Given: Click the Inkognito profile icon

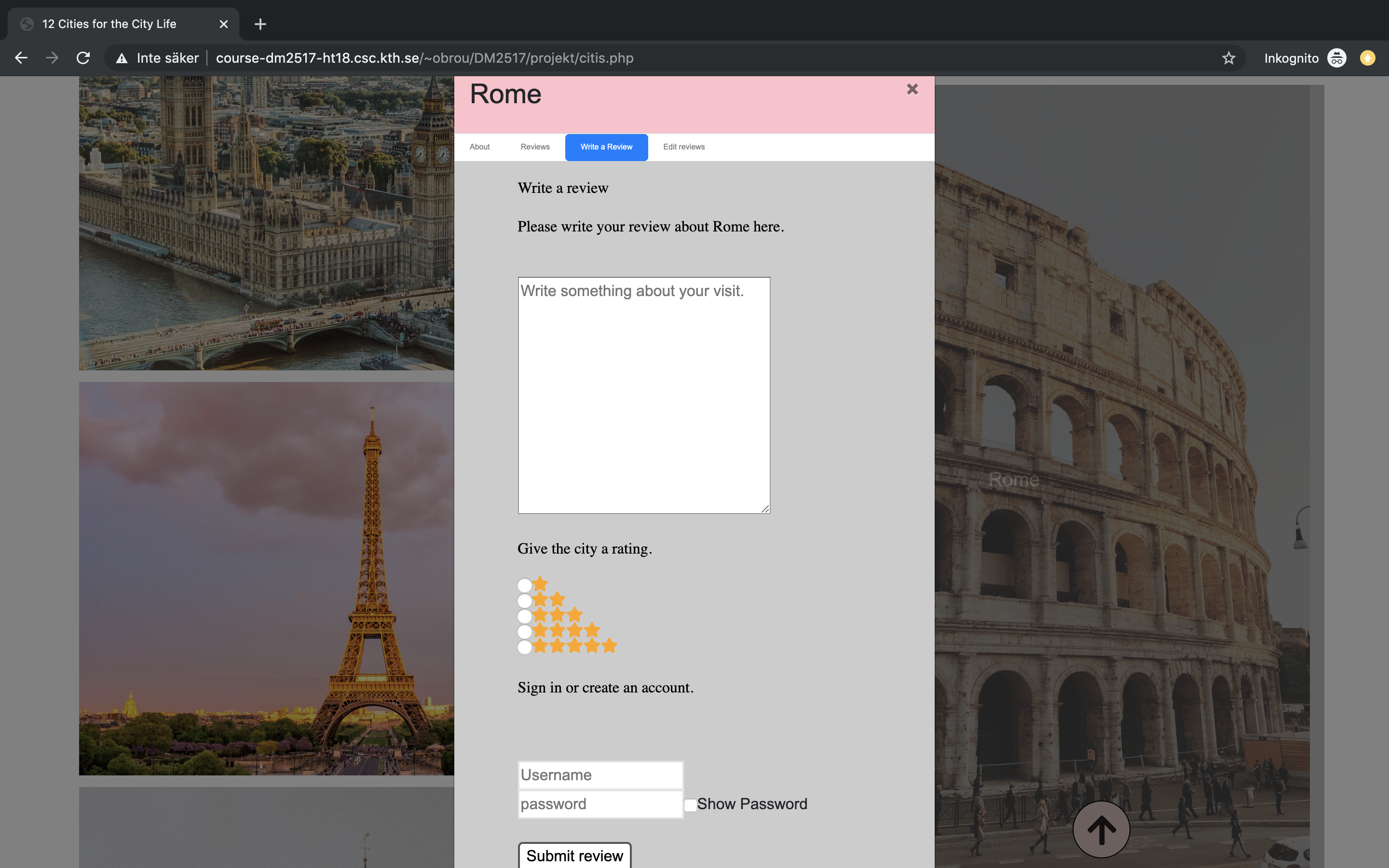Looking at the screenshot, I should pos(1337,58).
